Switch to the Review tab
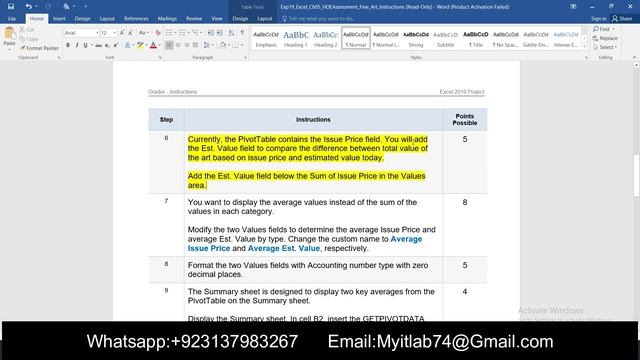Screen dimensions: 640x360 (194, 18)
